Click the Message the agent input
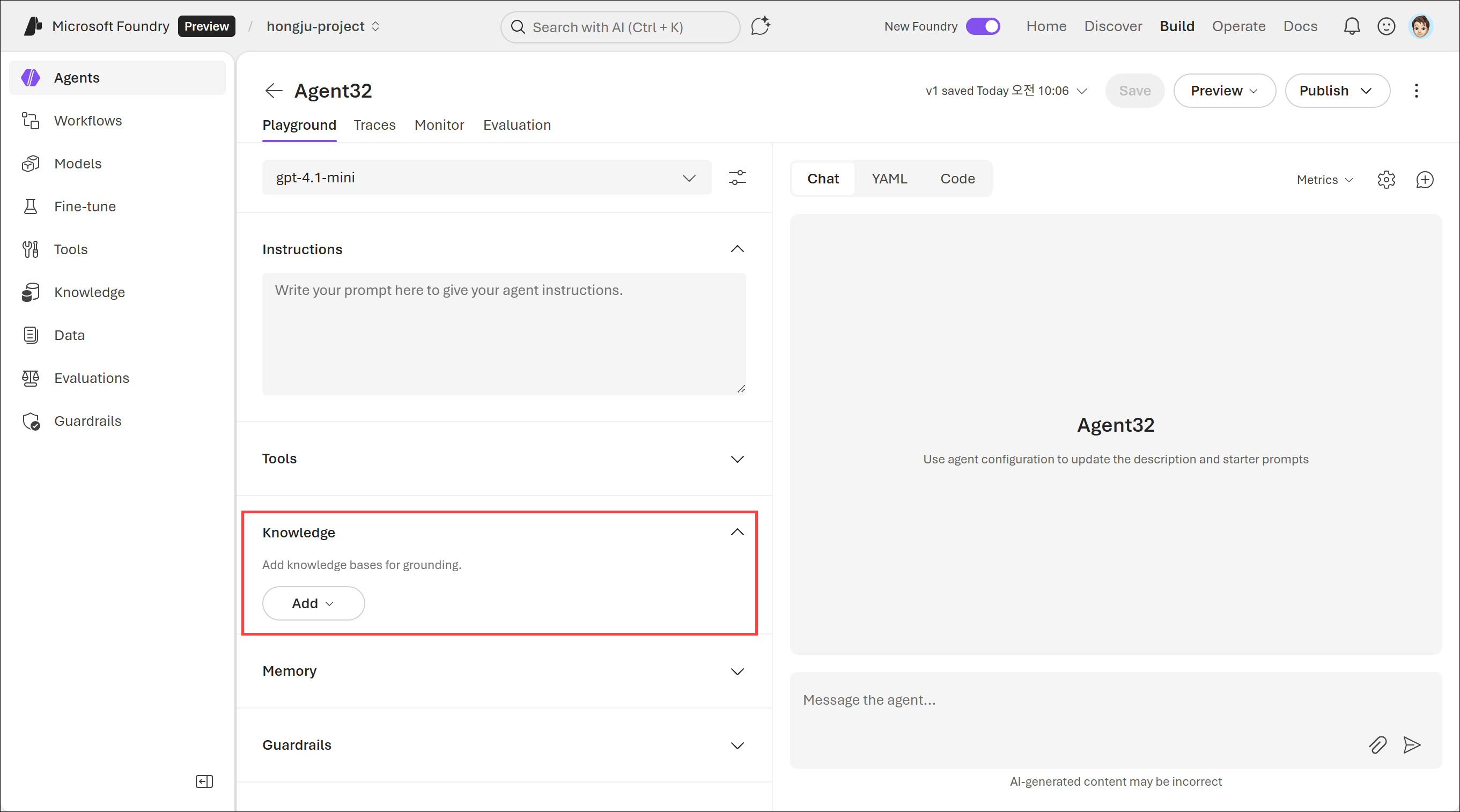The image size is (1460, 812). coord(1077,700)
